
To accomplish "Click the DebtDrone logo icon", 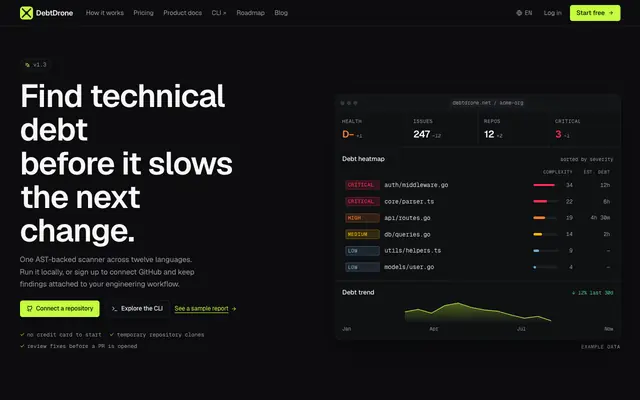I will pos(26,13).
